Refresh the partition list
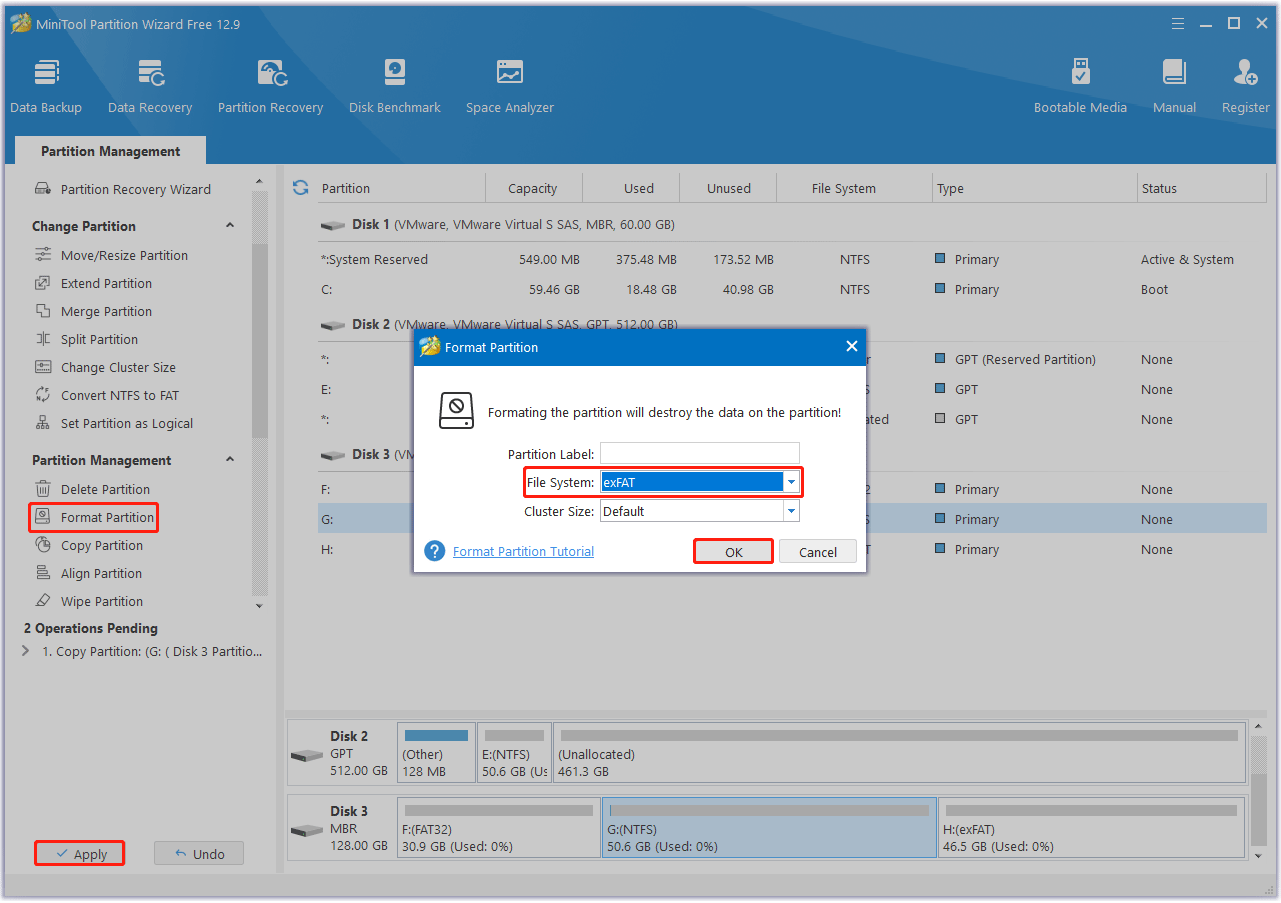Viewport: 1281px width, 903px height. coord(300,188)
